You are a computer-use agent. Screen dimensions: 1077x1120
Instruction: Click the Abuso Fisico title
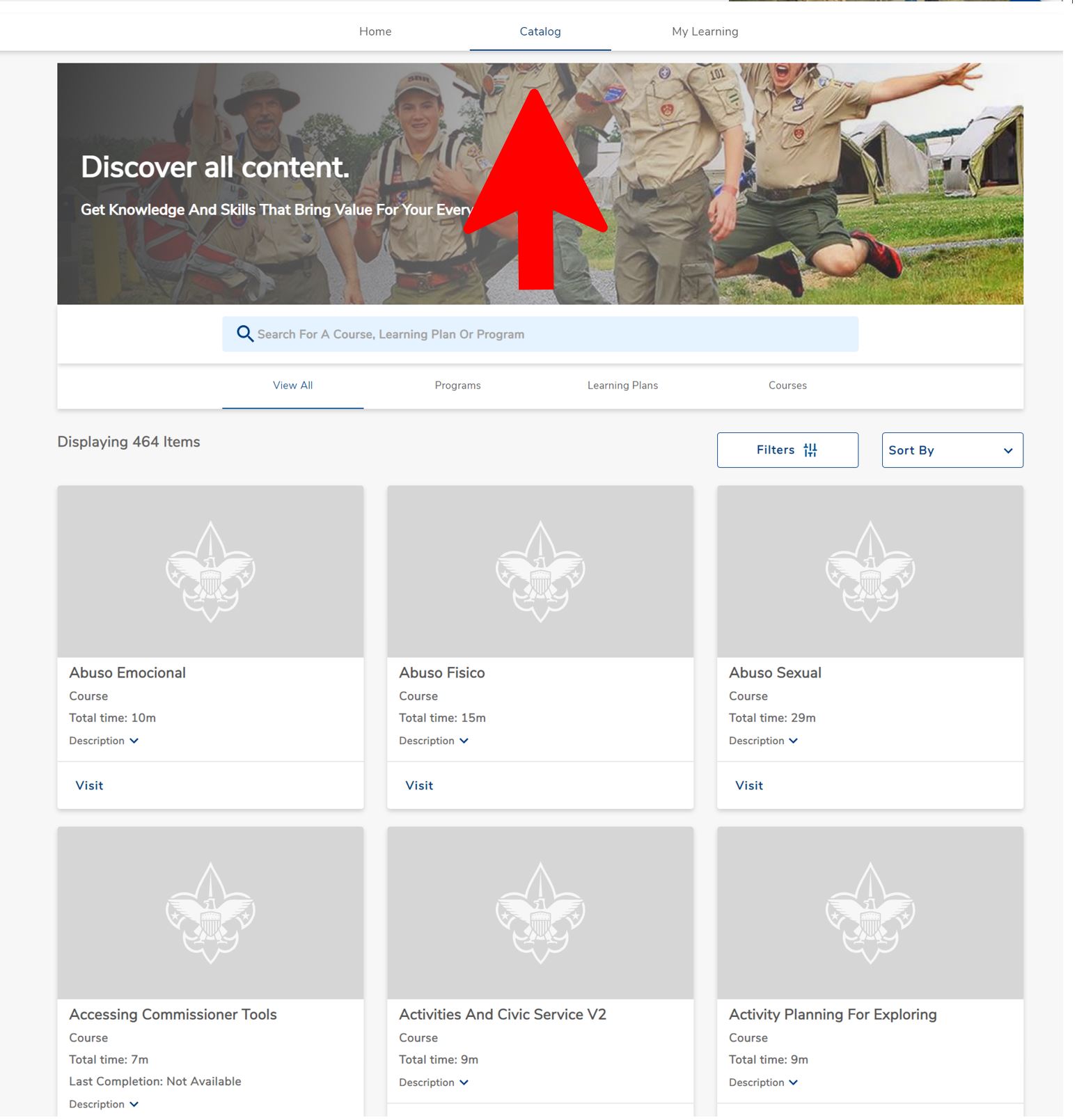click(x=443, y=675)
